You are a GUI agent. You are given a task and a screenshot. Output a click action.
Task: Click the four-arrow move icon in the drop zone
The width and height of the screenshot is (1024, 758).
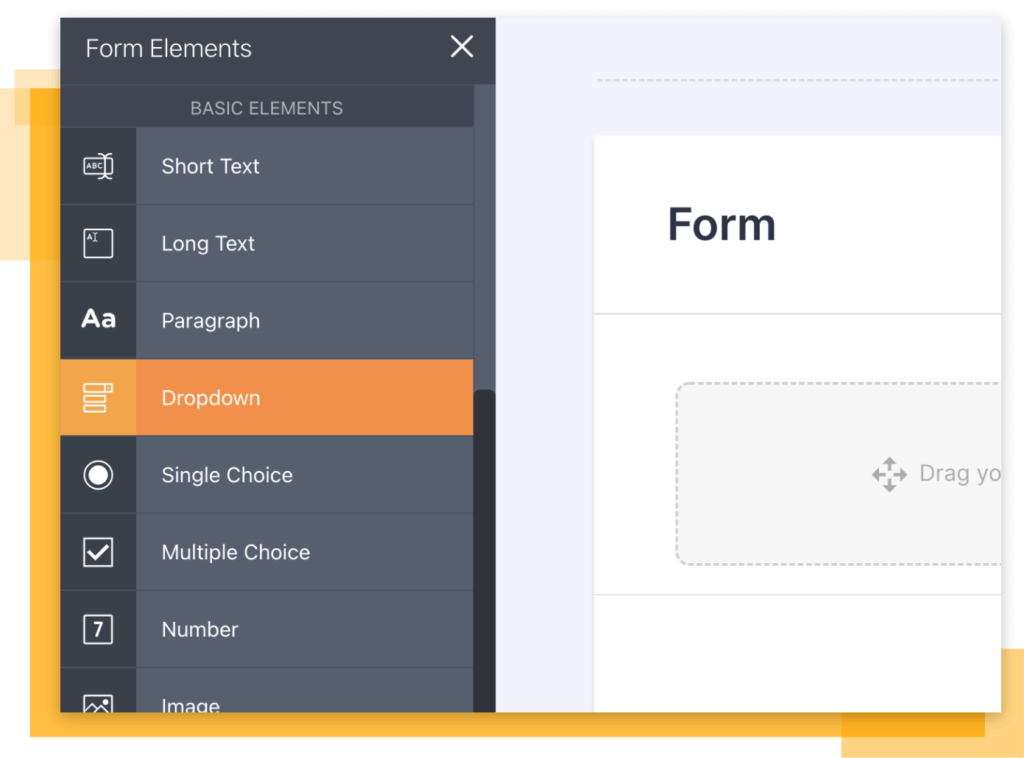pyautogui.click(x=888, y=474)
